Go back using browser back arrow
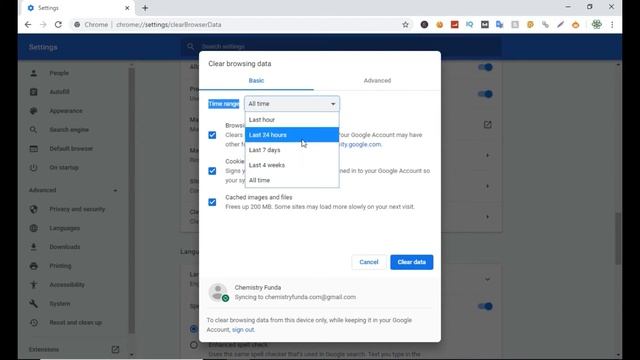The height and width of the screenshot is (360, 640). (x=28, y=24)
